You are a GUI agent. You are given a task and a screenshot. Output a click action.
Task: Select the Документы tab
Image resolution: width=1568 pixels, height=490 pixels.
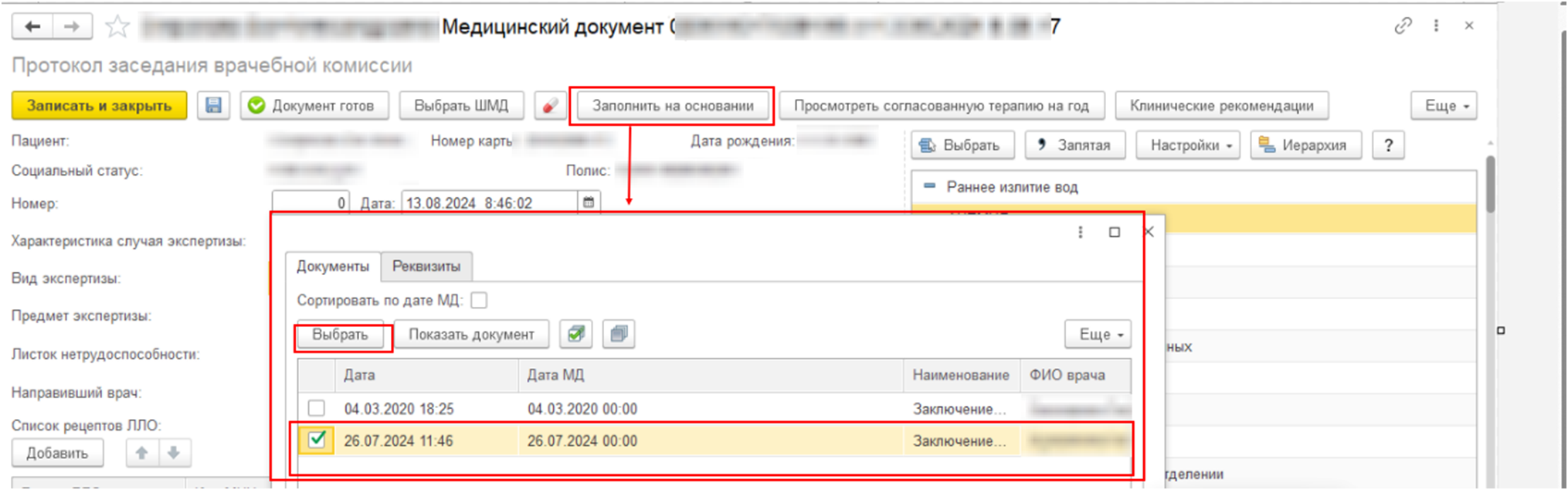click(x=333, y=267)
